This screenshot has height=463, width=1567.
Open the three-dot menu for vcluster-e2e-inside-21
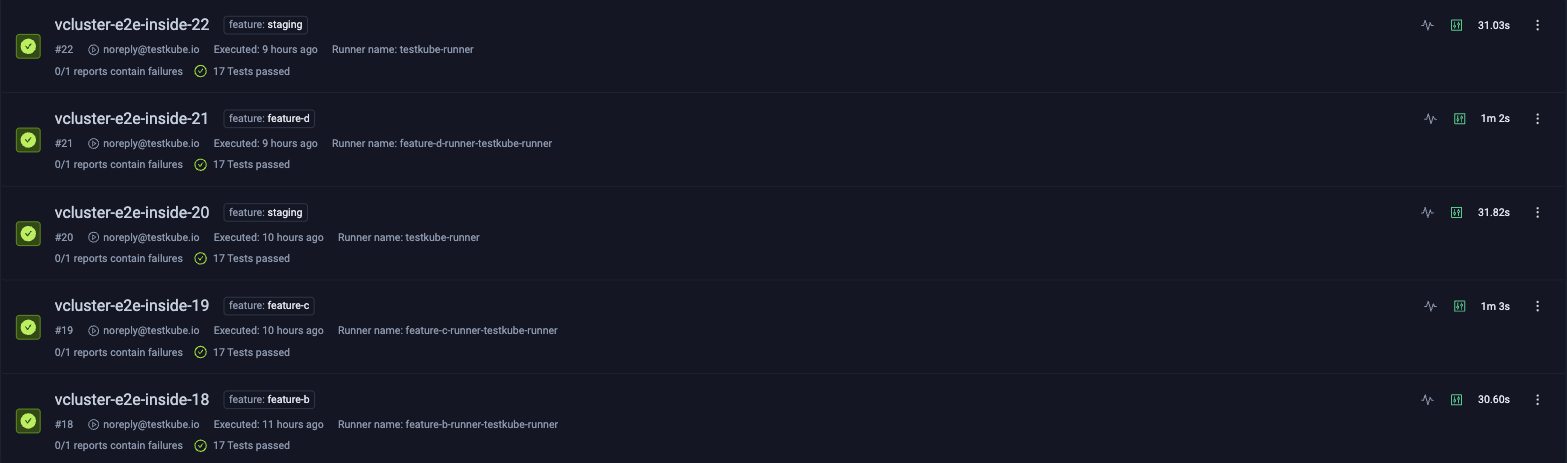click(1538, 118)
